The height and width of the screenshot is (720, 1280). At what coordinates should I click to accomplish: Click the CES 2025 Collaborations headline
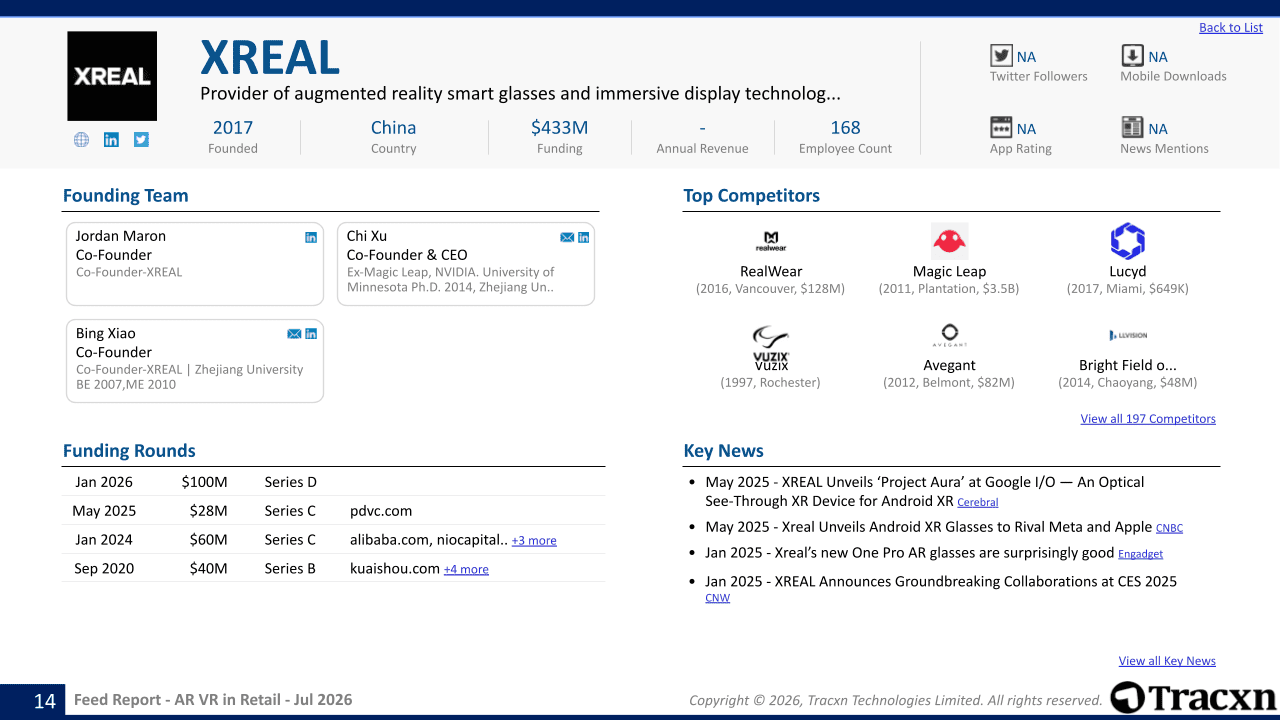(941, 581)
